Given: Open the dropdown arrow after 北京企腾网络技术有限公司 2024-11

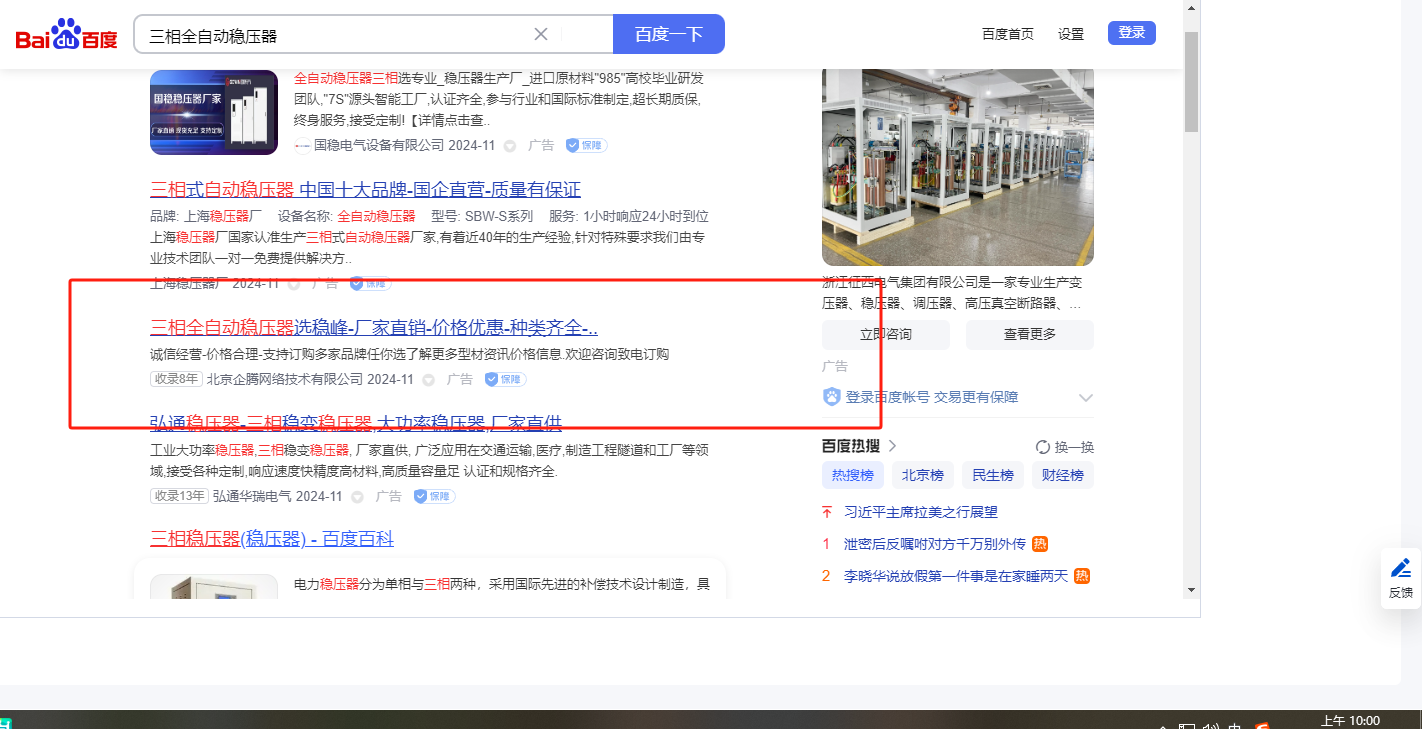Looking at the screenshot, I should tap(428, 380).
